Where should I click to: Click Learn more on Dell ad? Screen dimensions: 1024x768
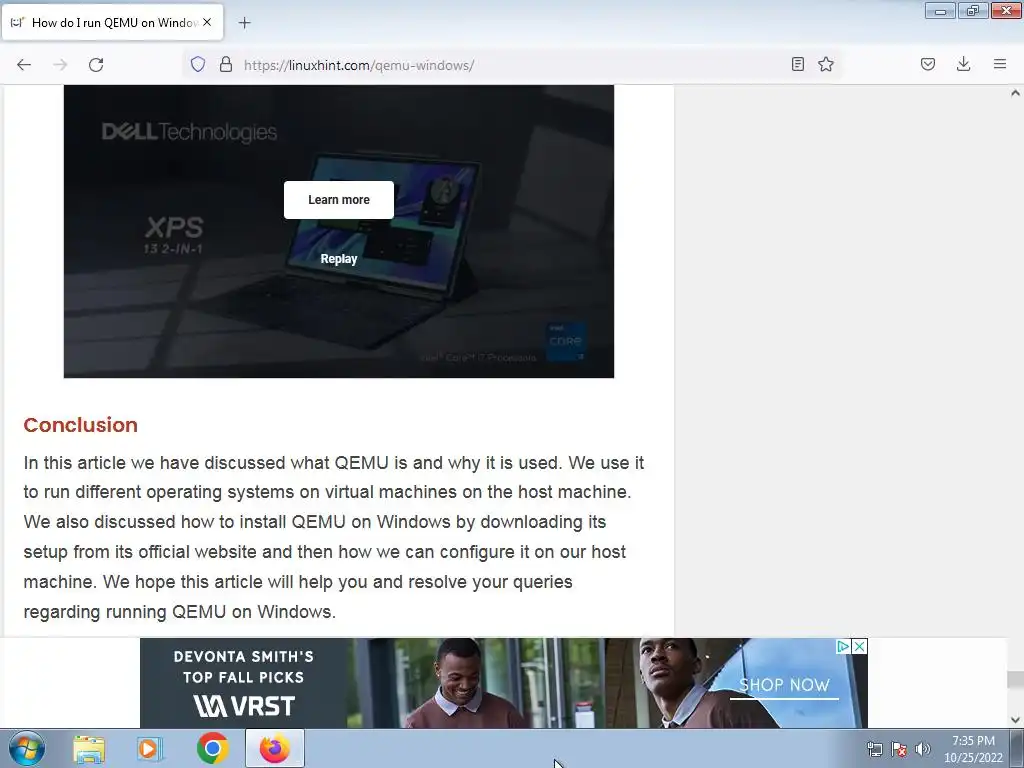(339, 200)
